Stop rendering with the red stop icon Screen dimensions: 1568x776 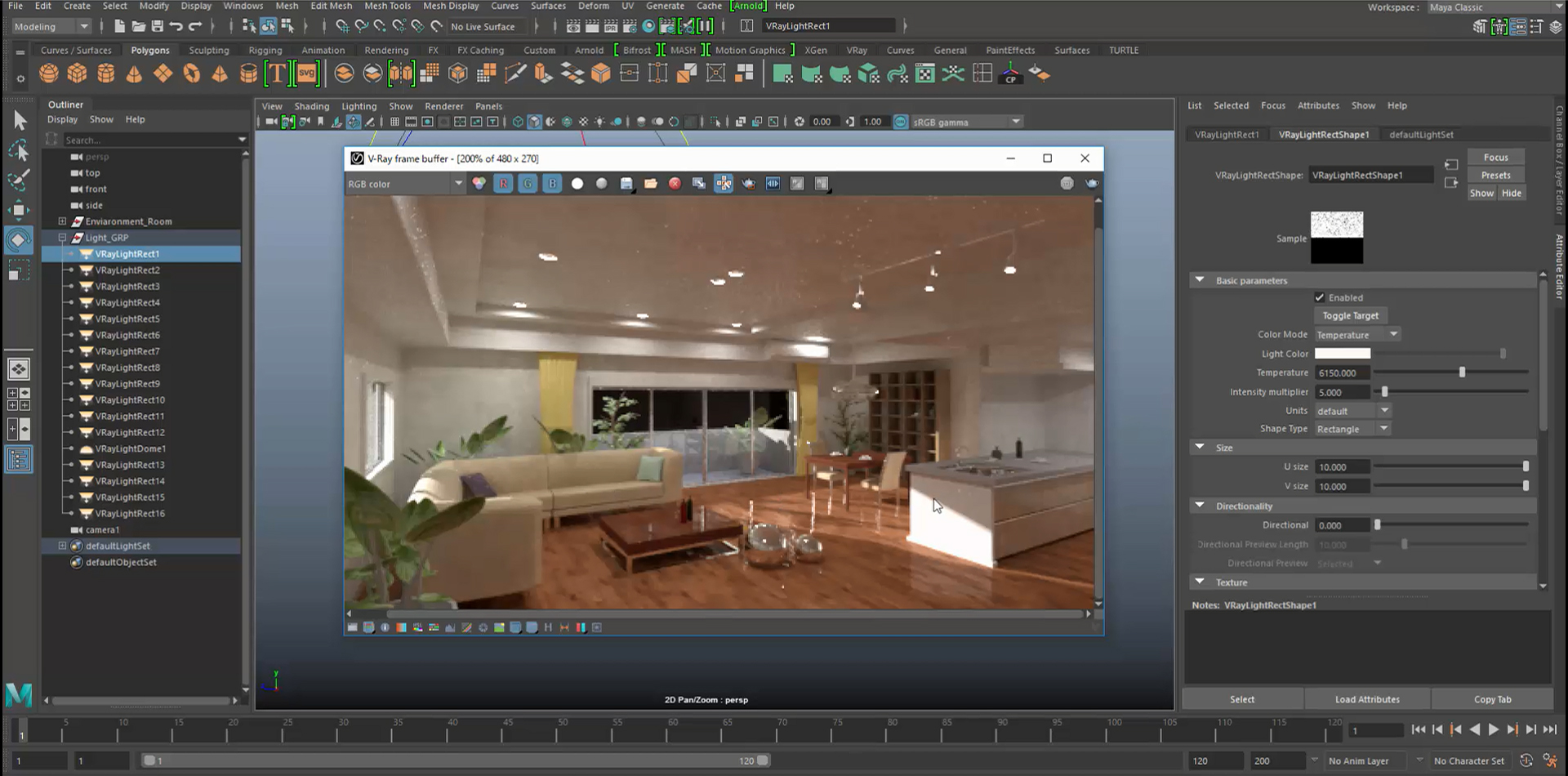point(675,183)
